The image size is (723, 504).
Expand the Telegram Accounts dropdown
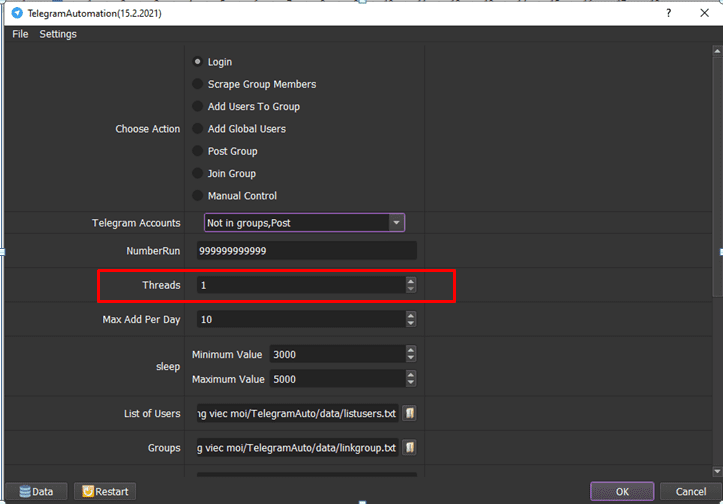[x=396, y=223]
